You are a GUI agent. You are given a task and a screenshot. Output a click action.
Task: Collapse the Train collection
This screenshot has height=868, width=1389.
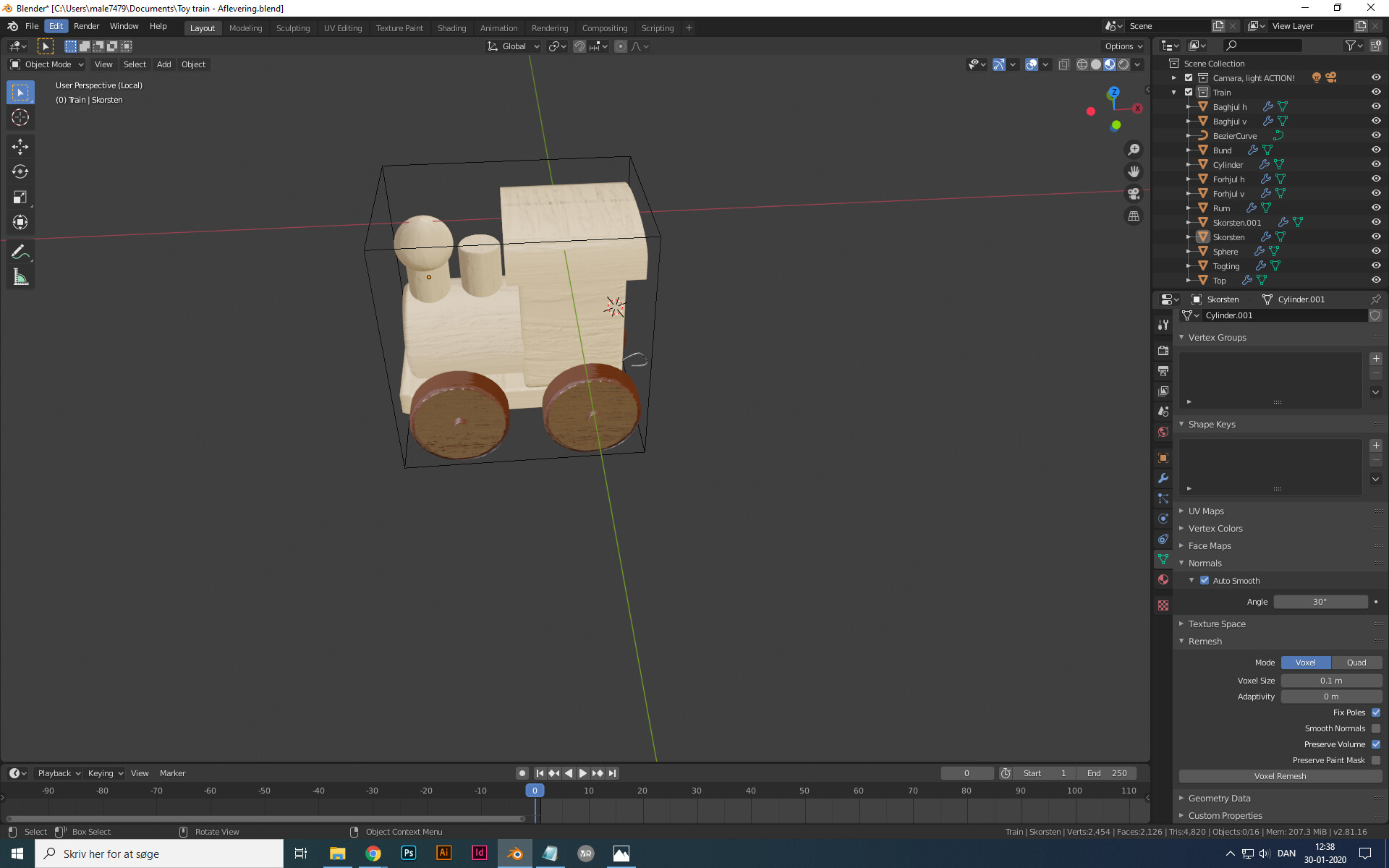click(1173, 93)
